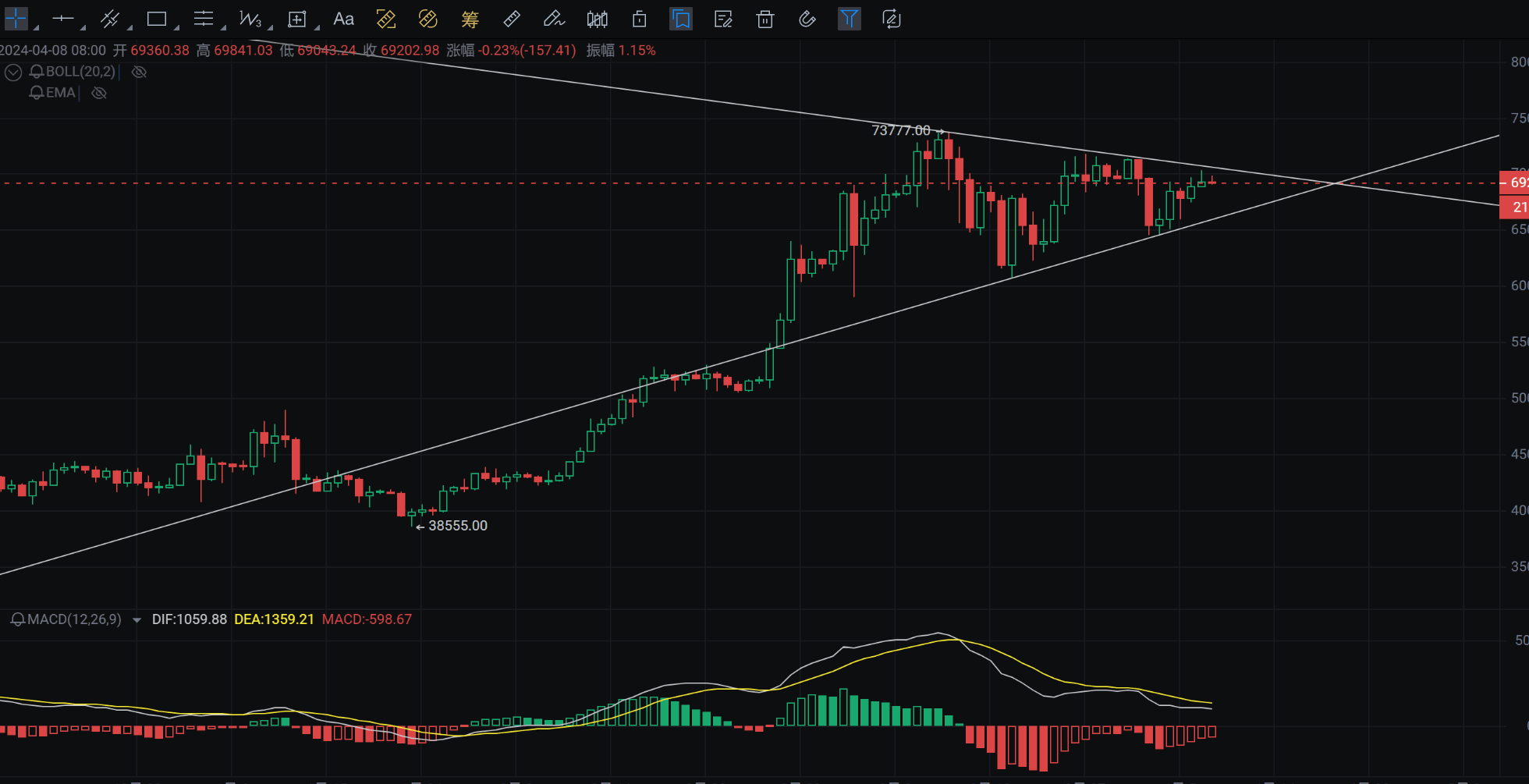
Task: Select the parallel channel drawing tool
Action: tap(109, 19)
